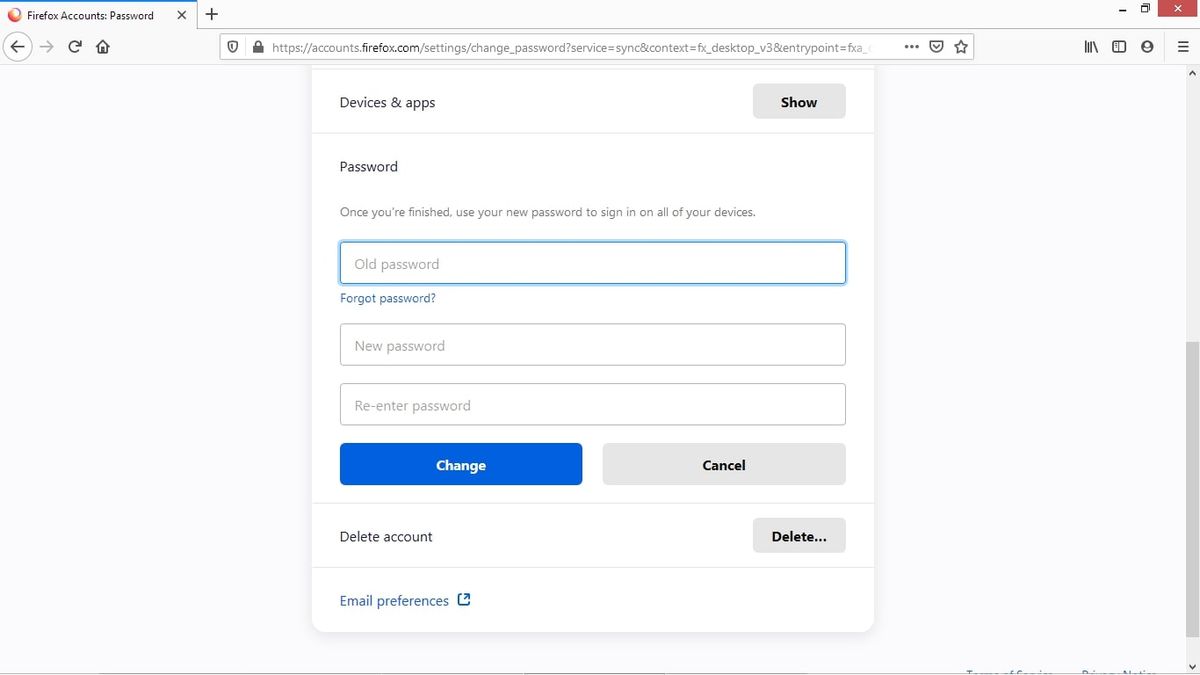Viewport: 1200px width, 675px height.
Task: Open the Forgot password link
Action: 388,297
